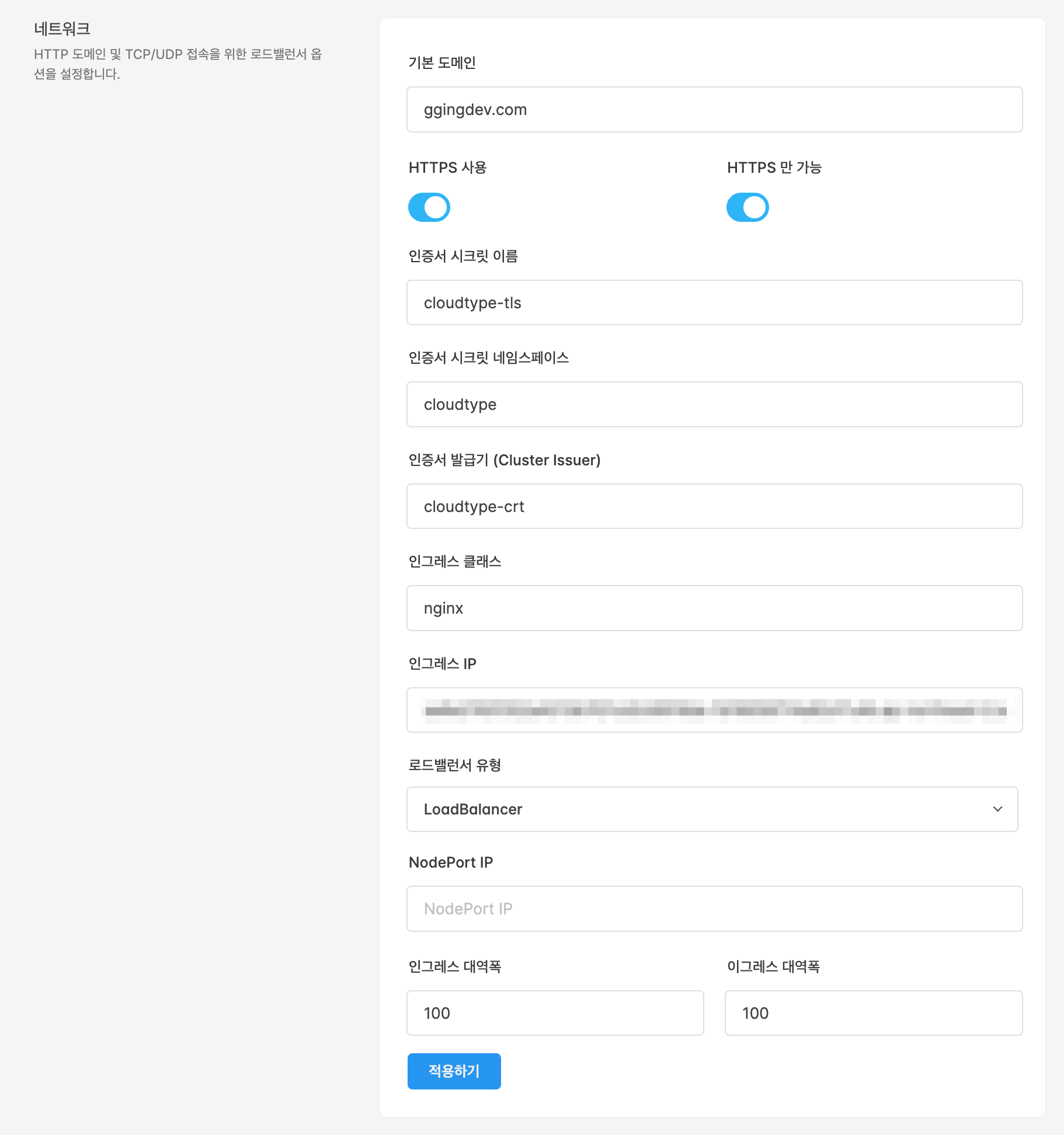Click the 네트워크 description text

click(x=178, y=64)
